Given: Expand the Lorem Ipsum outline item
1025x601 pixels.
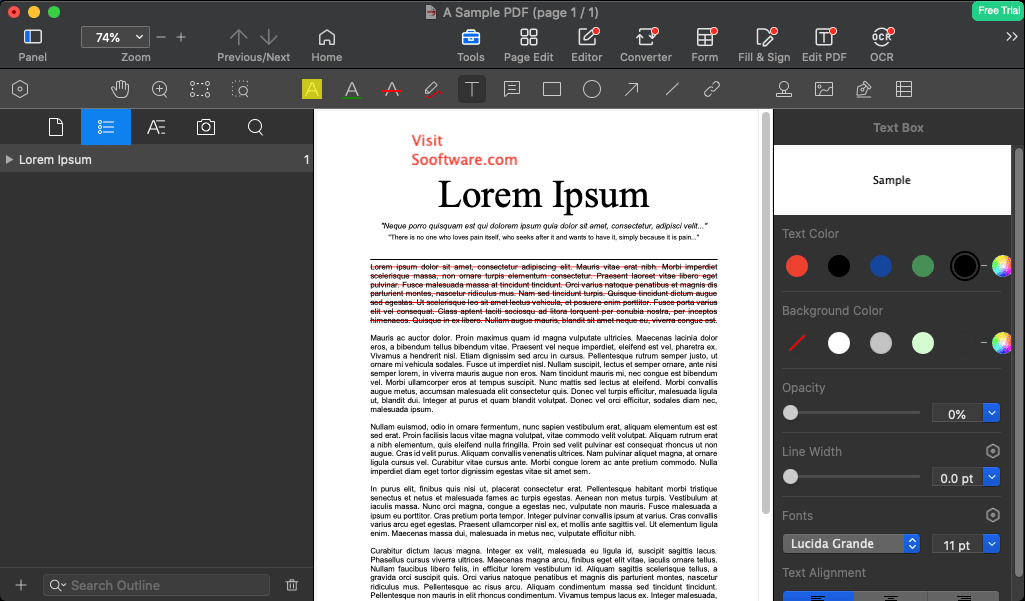Looking at the screenshot, I should click(9, 160).
